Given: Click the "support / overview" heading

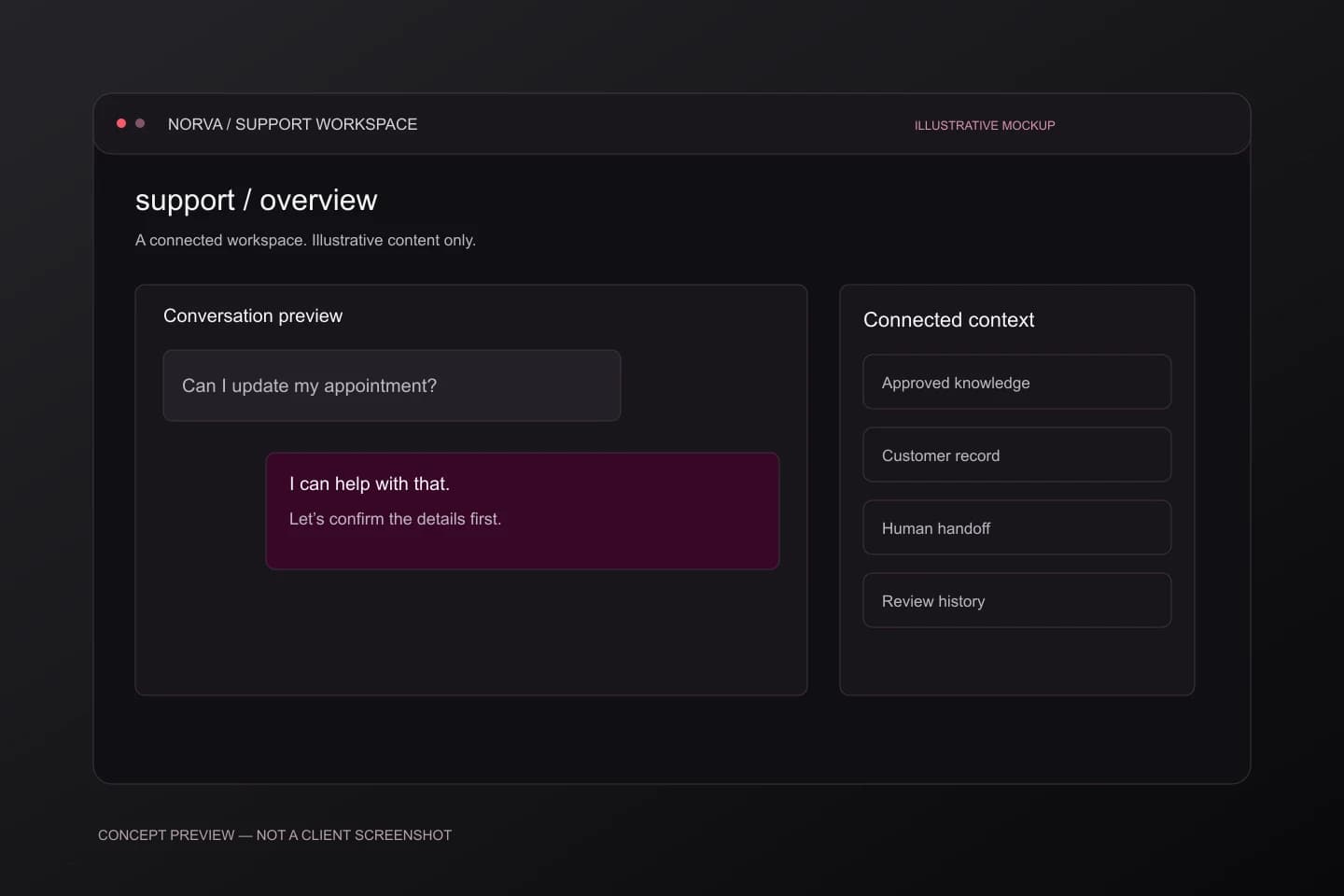Looking at the screenshot, I should coord(257,201).
